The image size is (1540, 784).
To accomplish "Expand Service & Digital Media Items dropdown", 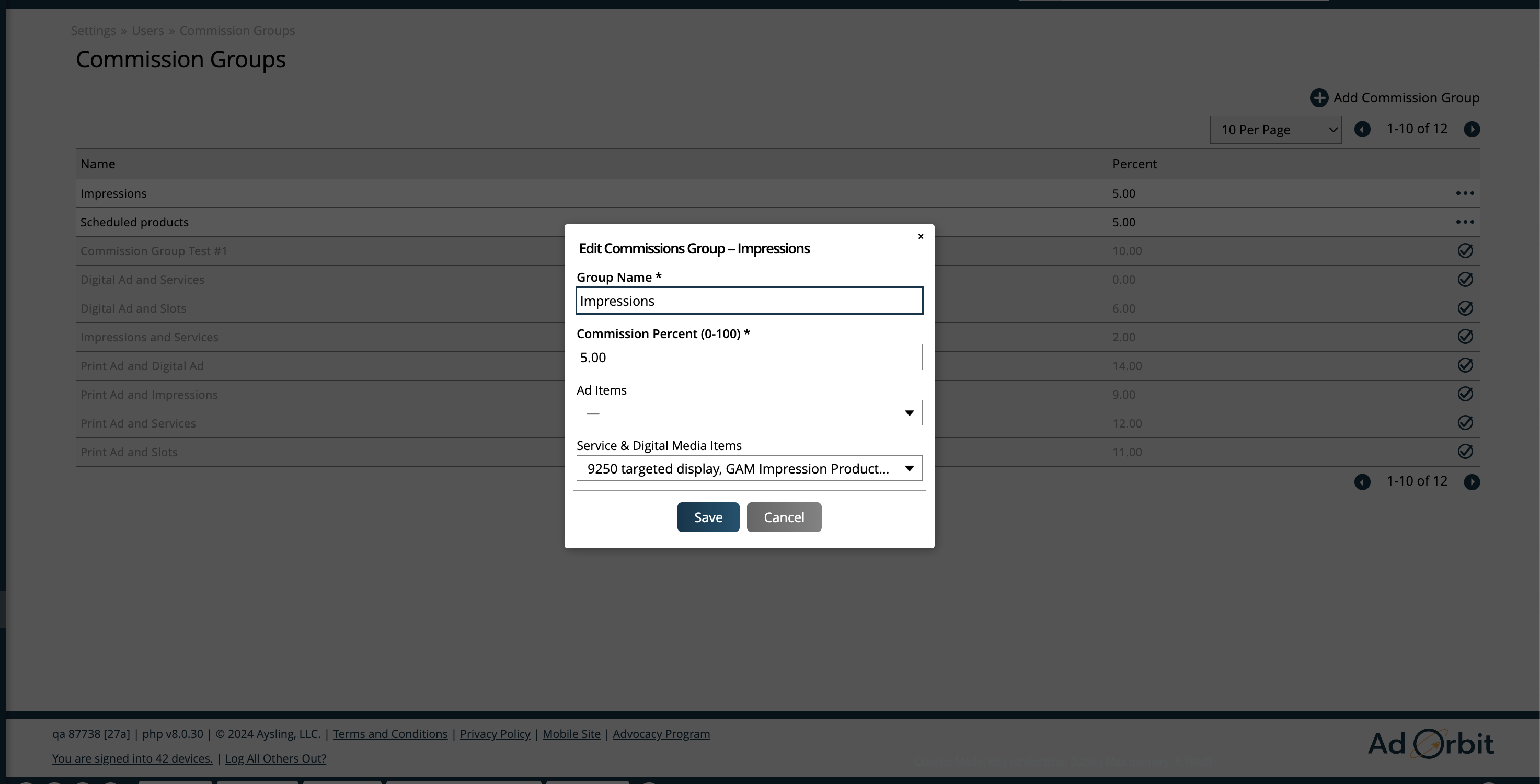I will click(x=909, y=468).
